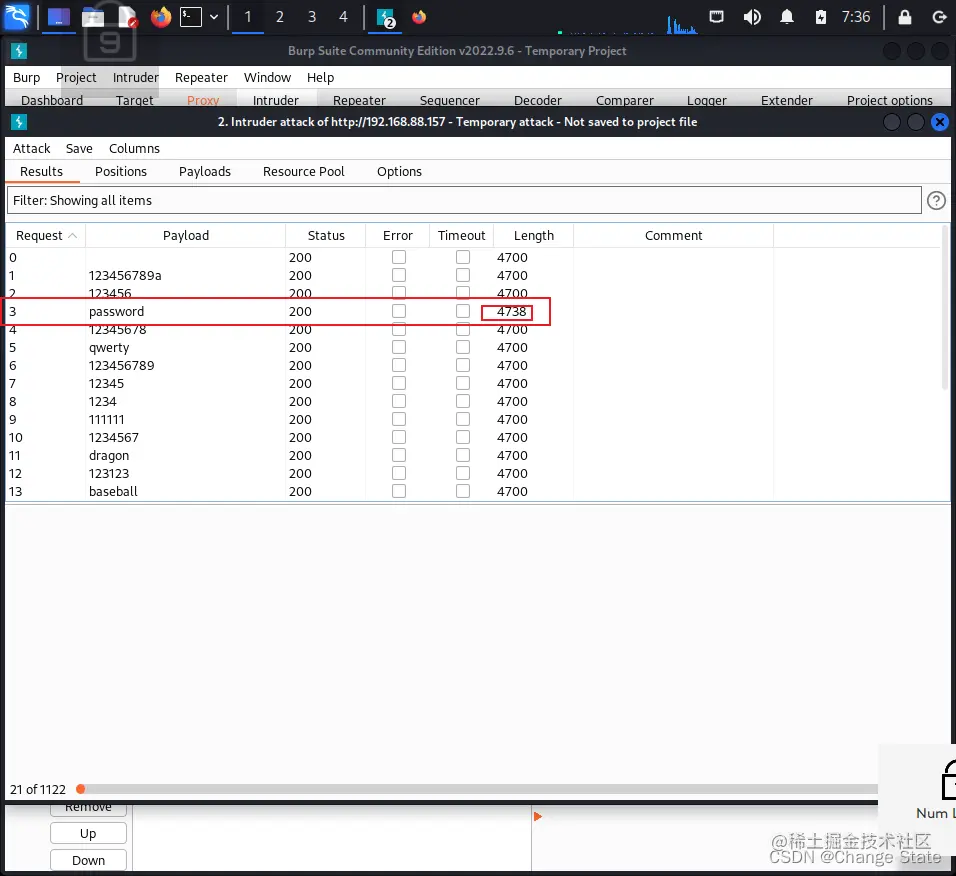Open the Columns menu in attack window

point(134,148)
